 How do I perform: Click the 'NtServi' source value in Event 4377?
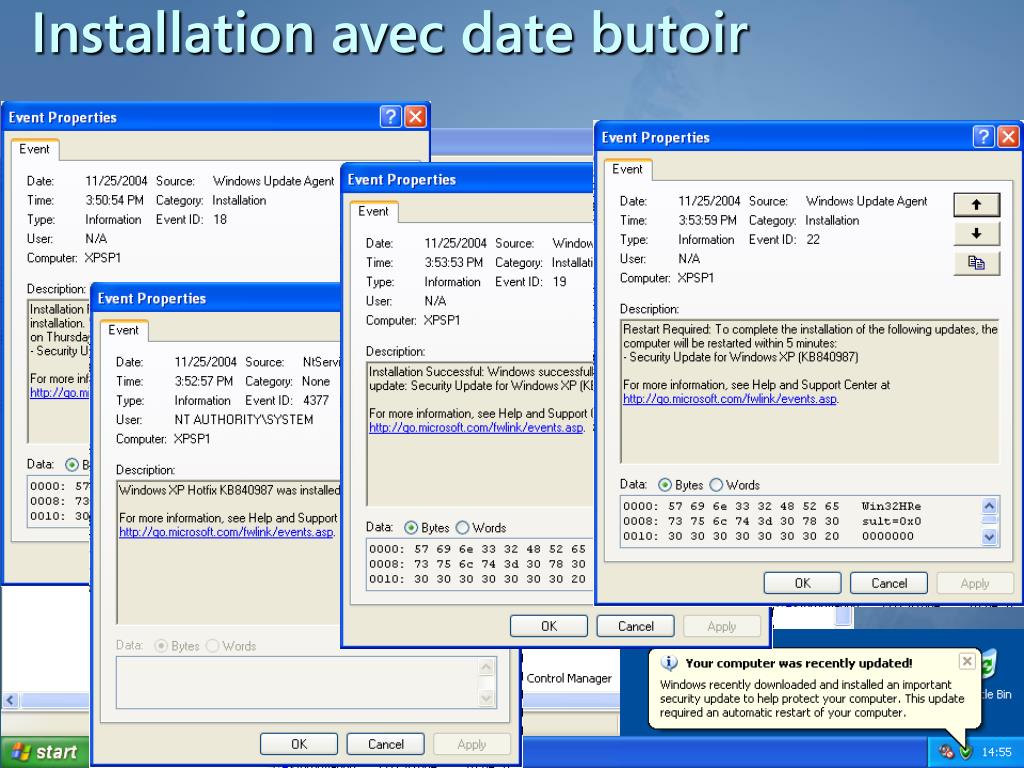click(x=321, y=362)
